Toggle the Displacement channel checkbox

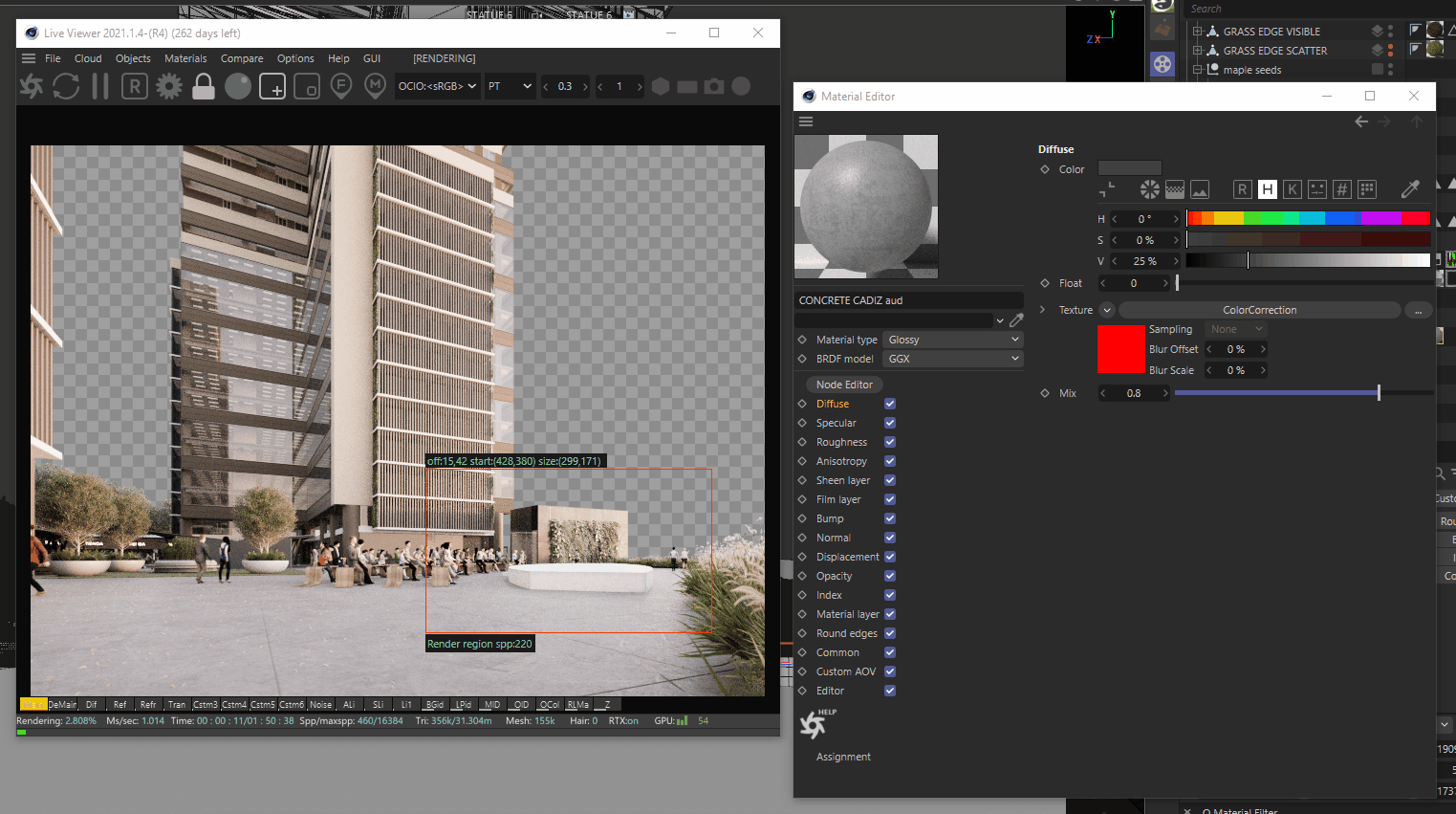pos(890,557)
